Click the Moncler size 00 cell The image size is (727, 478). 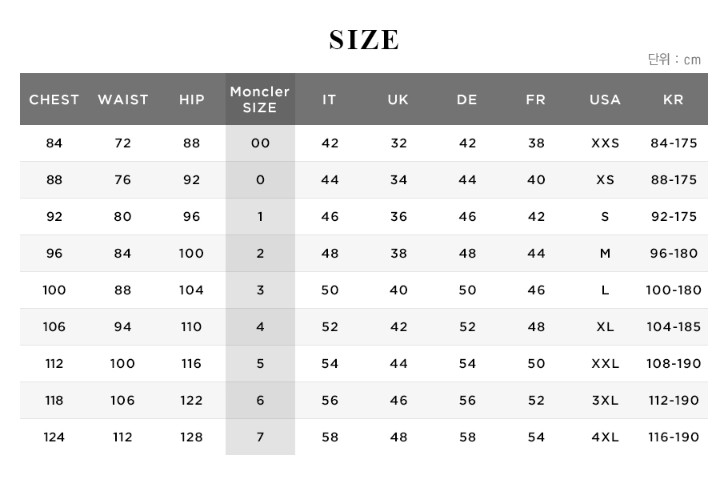pyautogui.click(x=260, y=143)
